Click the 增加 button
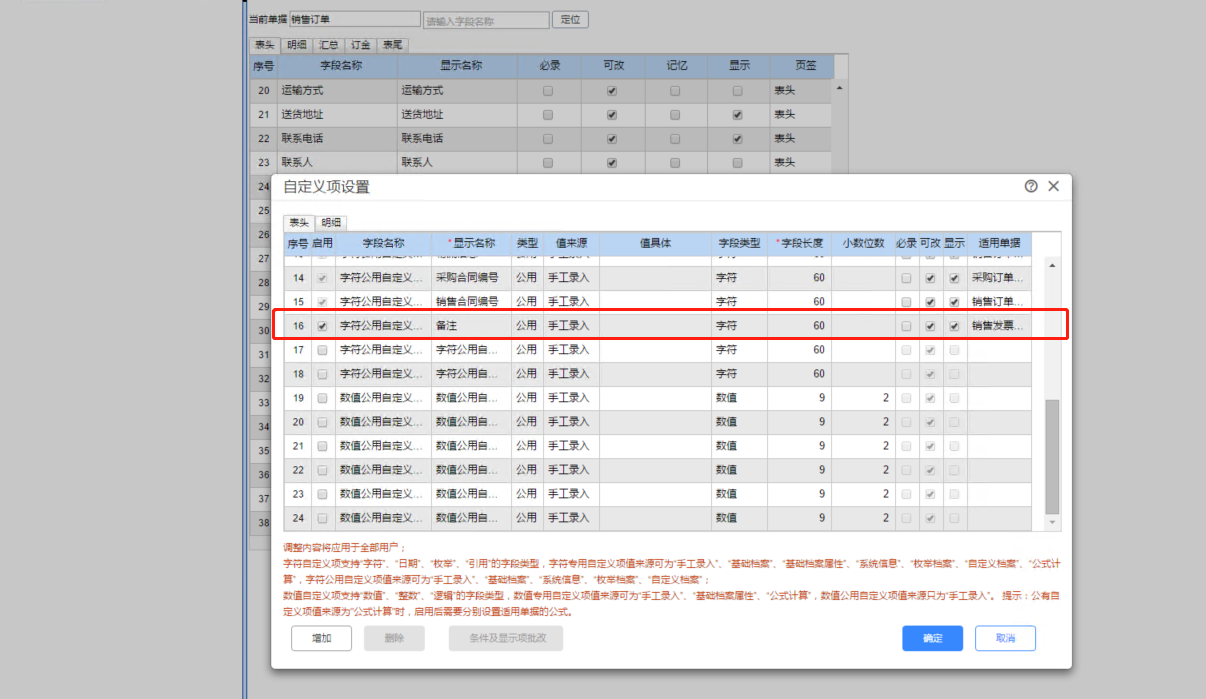This screenshot has height=699, width=1206. click(321, 638)
